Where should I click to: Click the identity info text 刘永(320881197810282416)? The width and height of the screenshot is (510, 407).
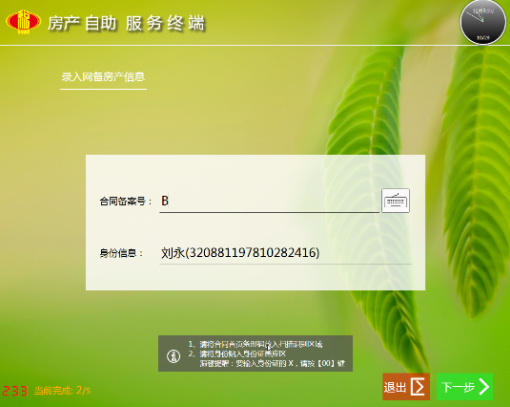[x=240, y=253]
